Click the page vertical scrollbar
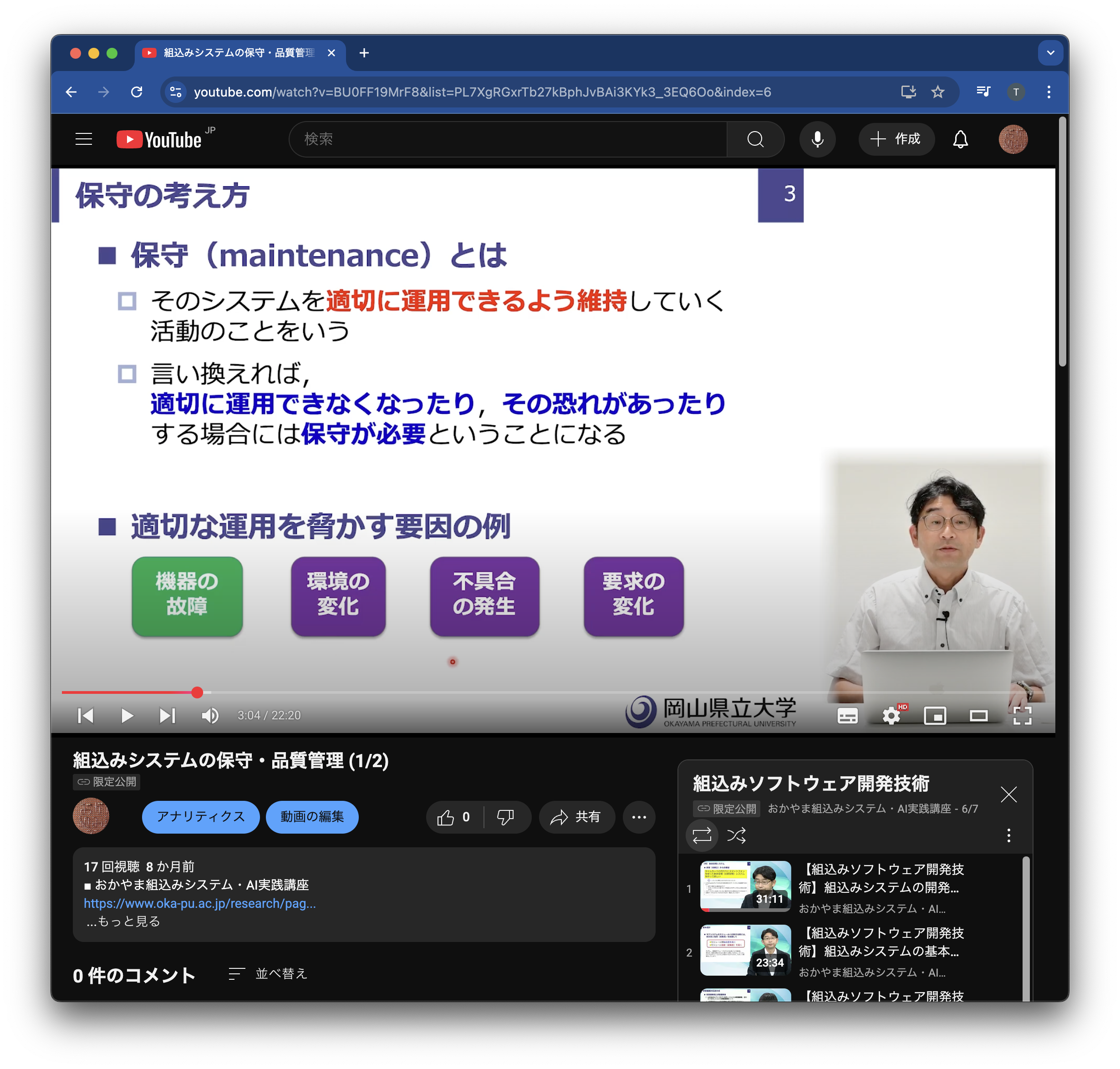The width and height of the screenshot is (1120, 1069). point(1062,242)
